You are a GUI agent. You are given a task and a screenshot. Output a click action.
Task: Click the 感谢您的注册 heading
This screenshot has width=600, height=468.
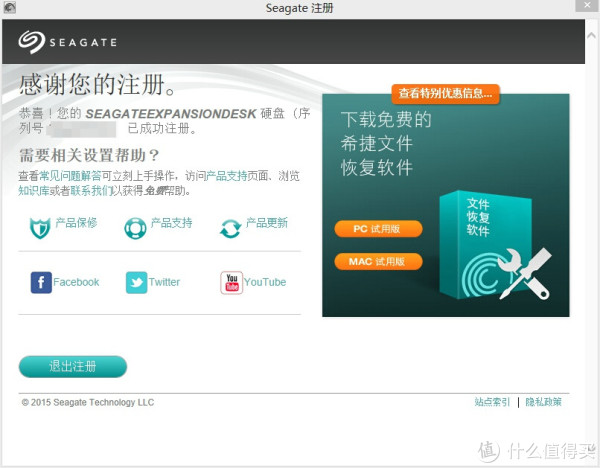98,85
